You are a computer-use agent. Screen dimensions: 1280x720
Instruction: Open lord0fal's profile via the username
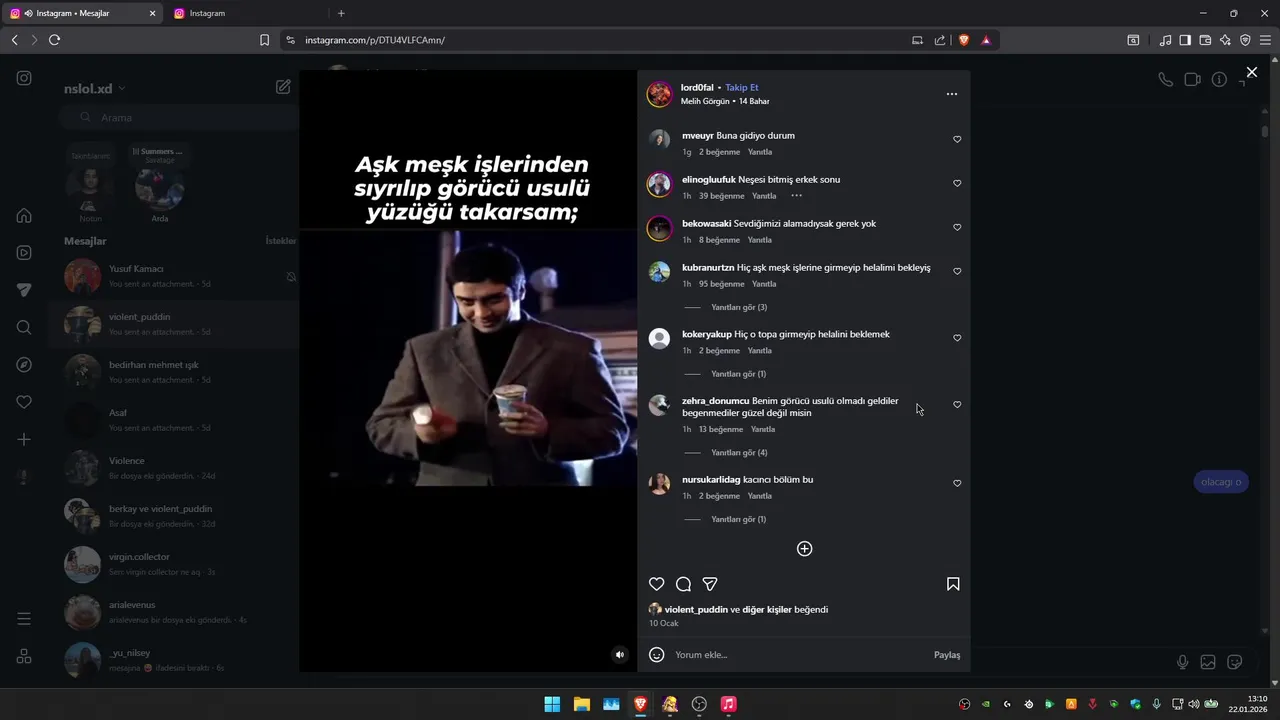click(x=697, y=88)
